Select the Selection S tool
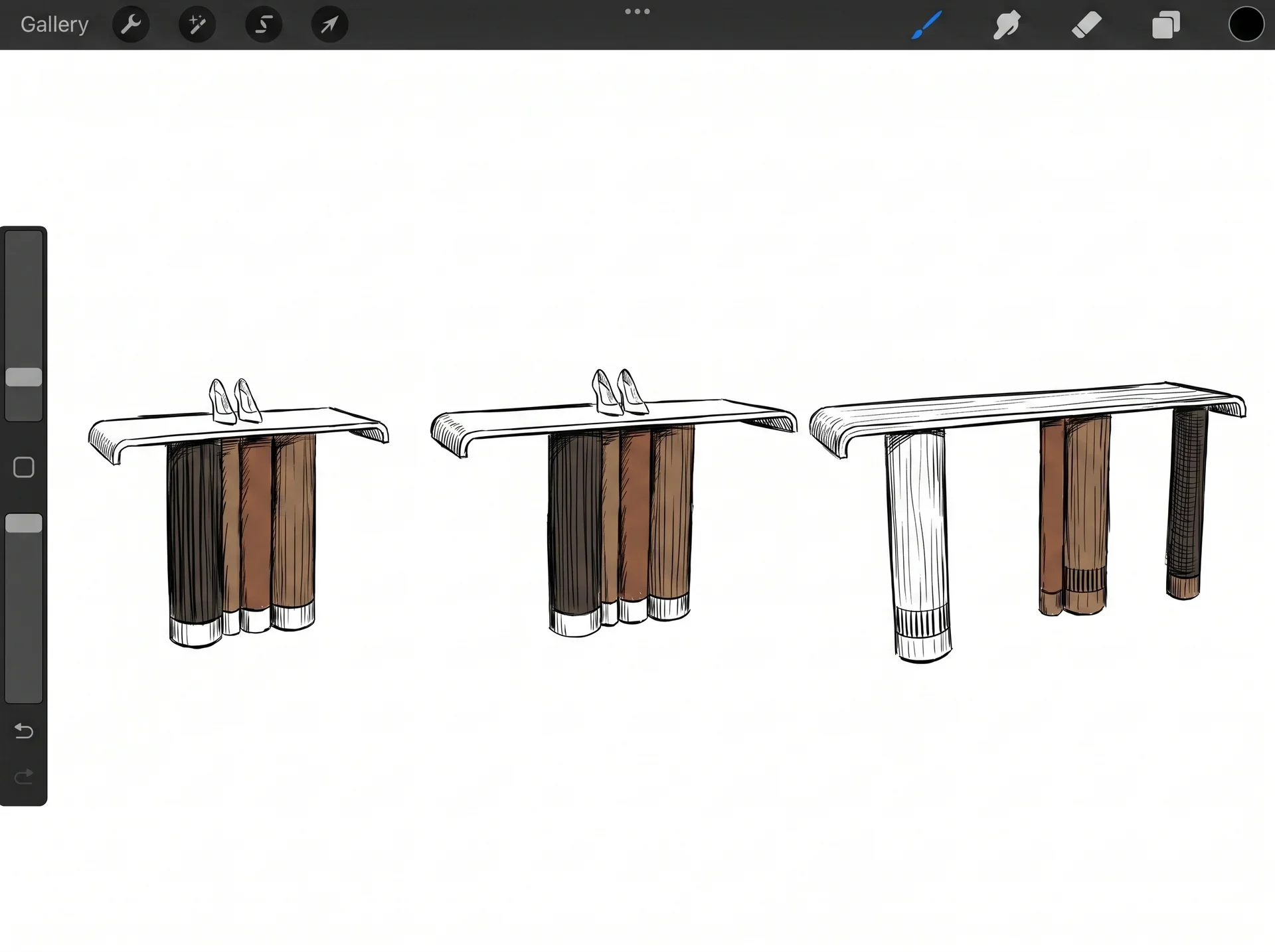1275x952 pixels. [264, 25]
